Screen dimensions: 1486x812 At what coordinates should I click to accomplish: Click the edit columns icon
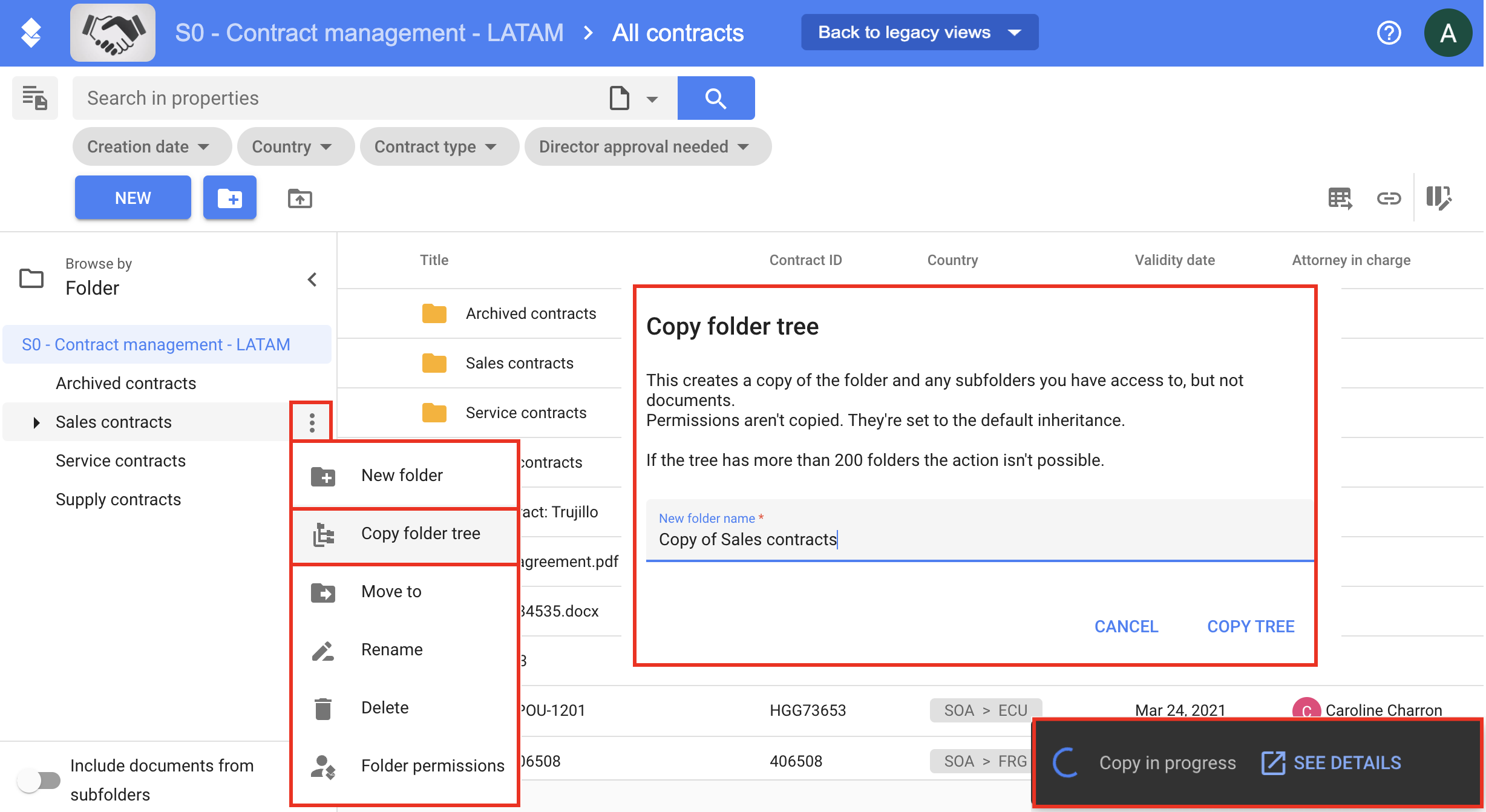coord(1439,198)
